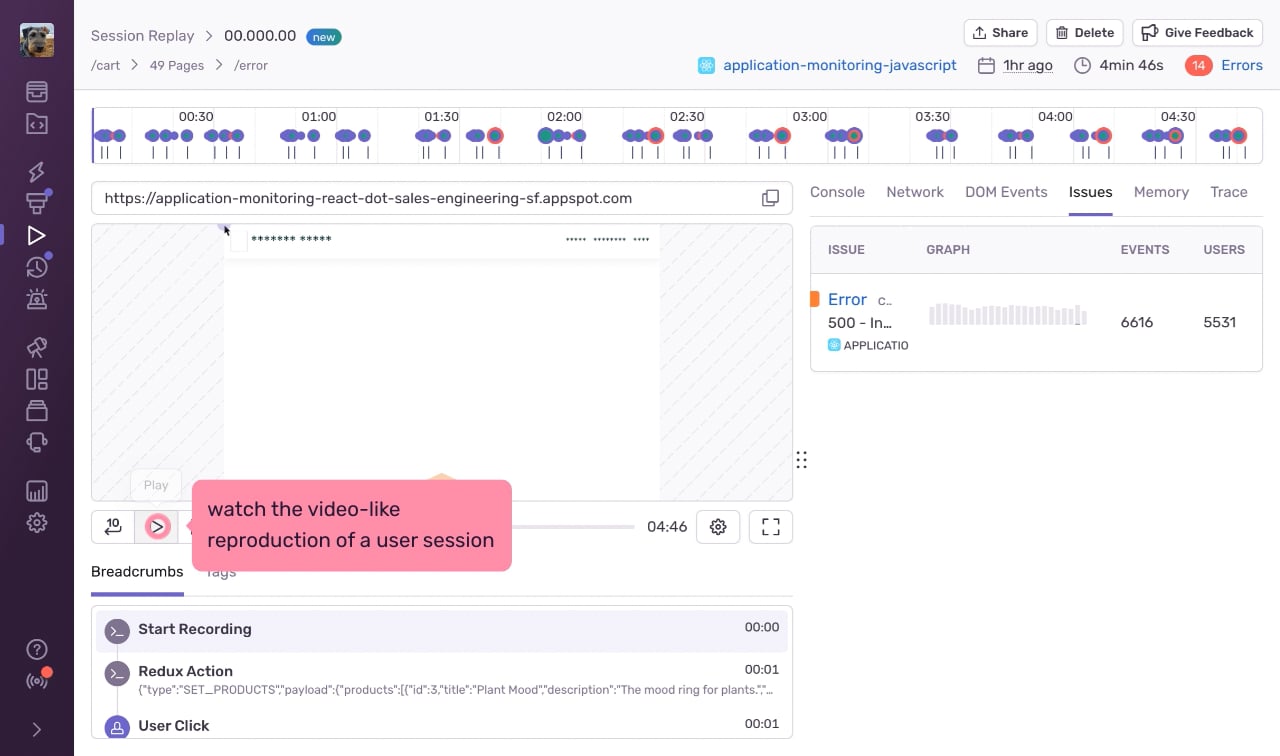This screenshot has width=1280, height=756.
Task: Play the session replay
Action: point(157,527)
